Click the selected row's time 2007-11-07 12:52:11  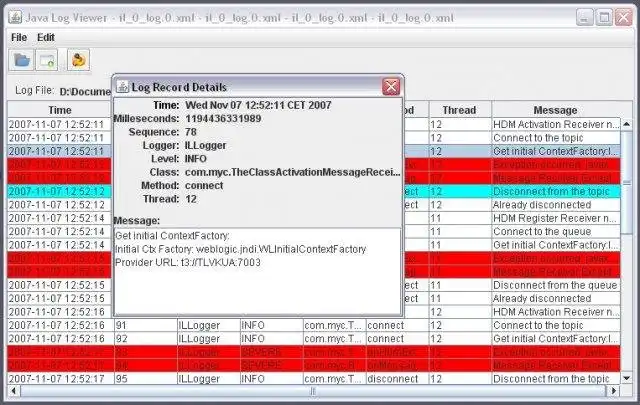pyautogui.click(x=60, y=151)
